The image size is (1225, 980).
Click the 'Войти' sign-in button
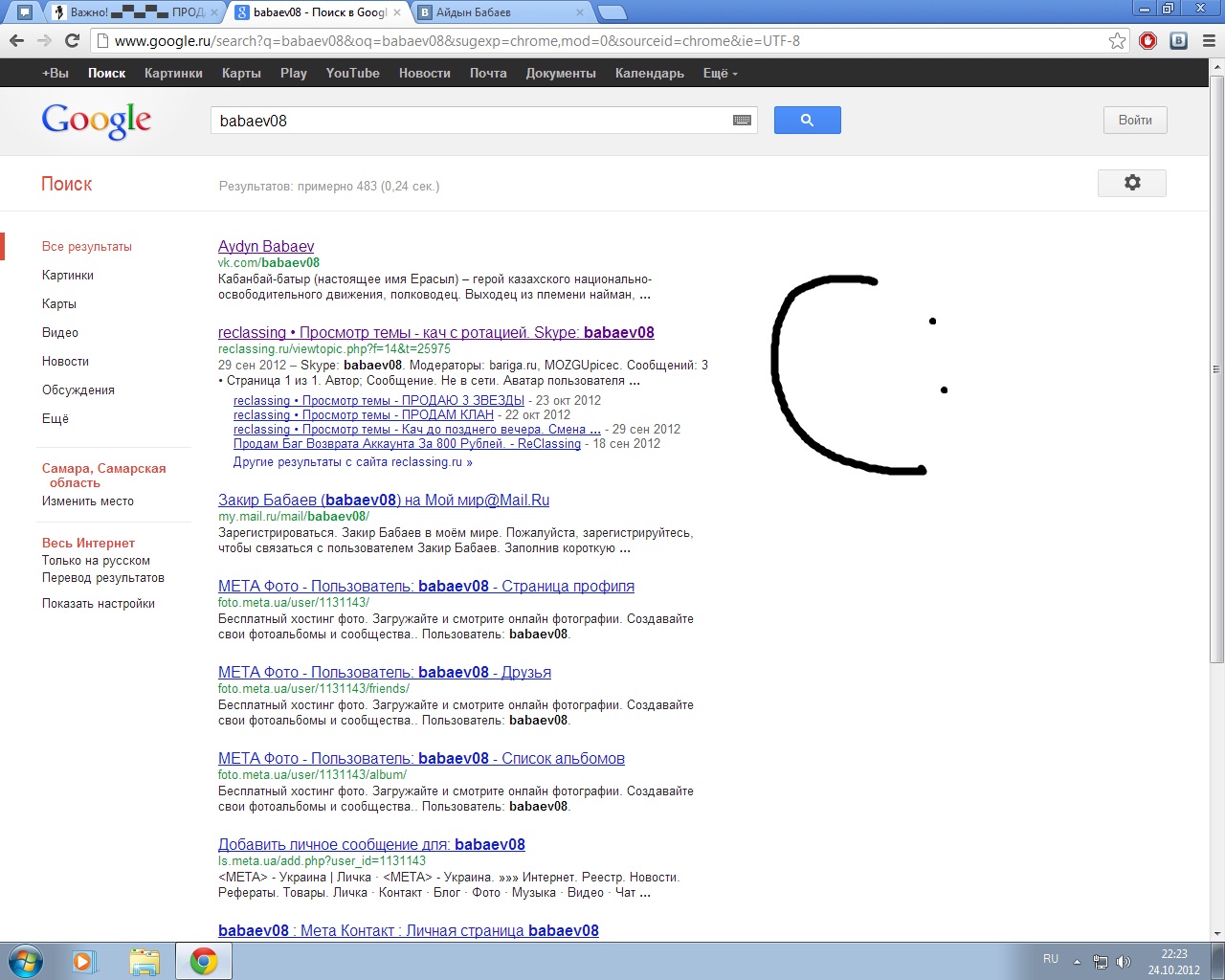[x=1134, y=121]
